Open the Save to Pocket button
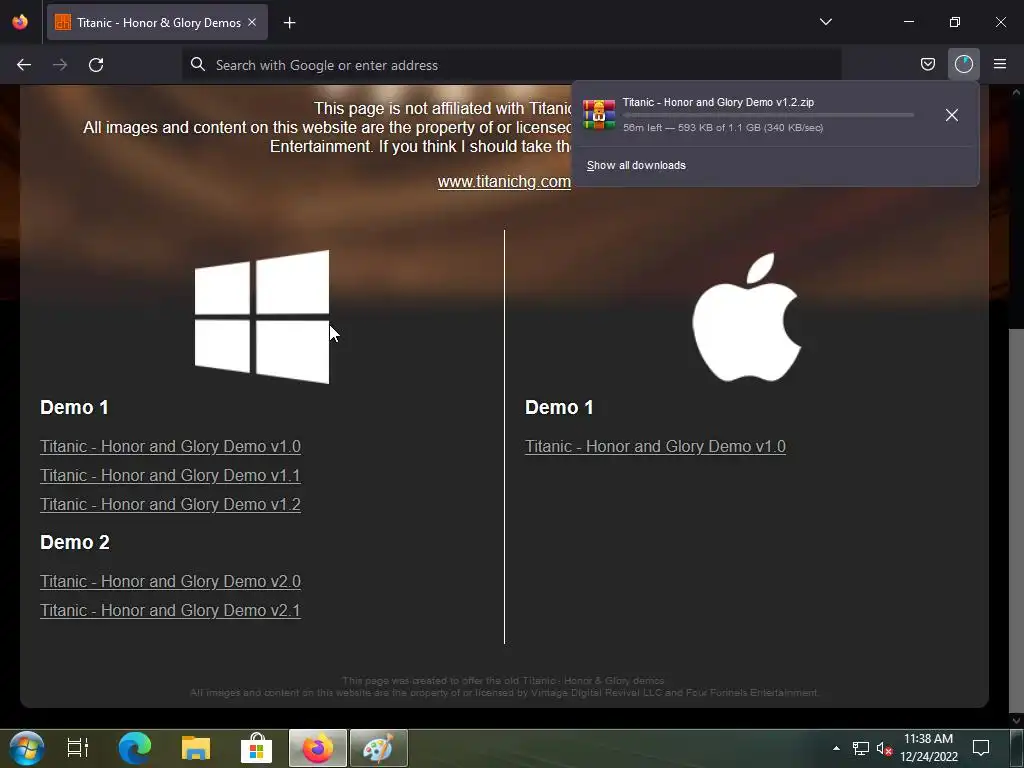1024x768 pixels. (927, 64)
